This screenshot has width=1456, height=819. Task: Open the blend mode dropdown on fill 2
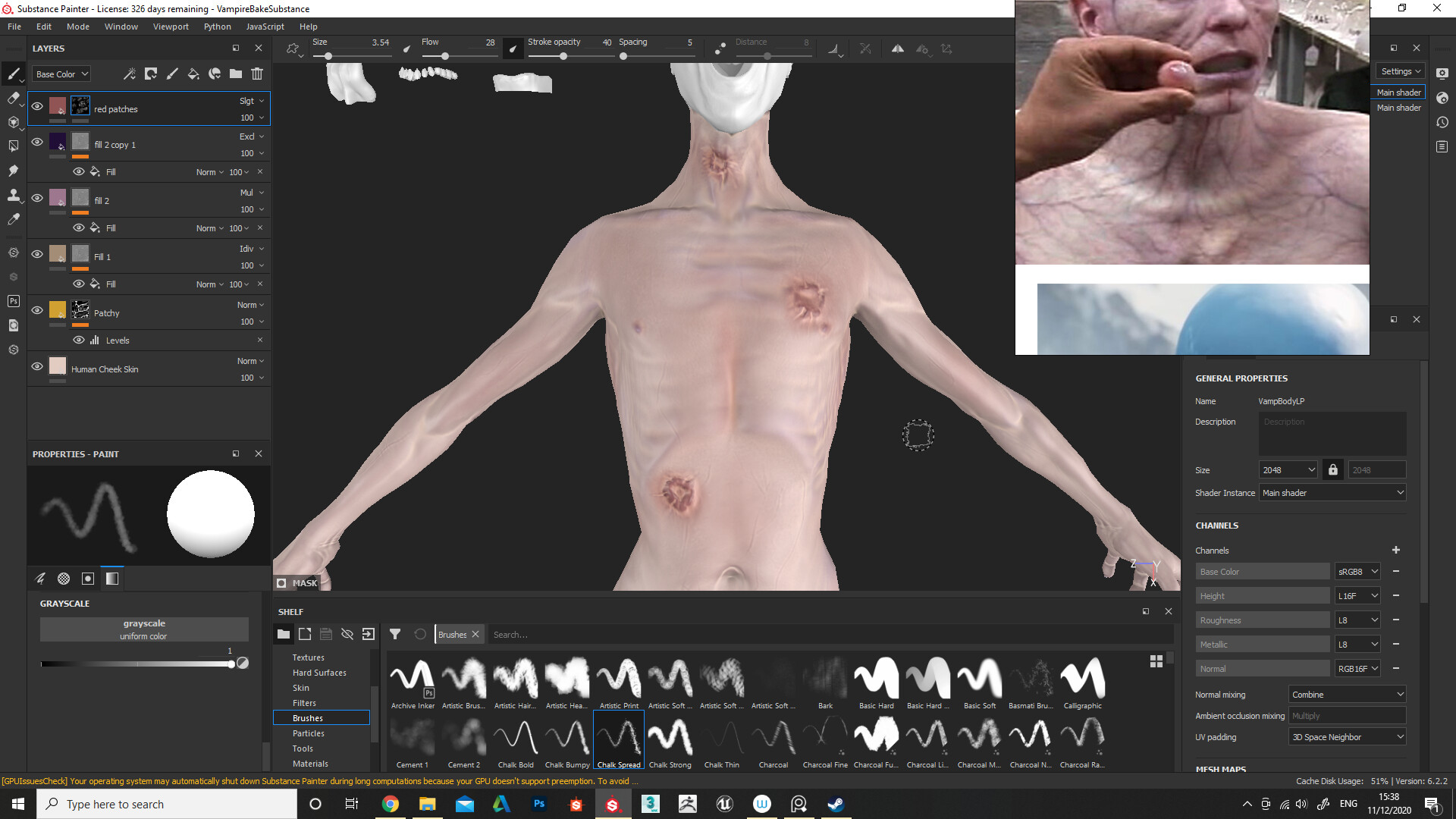click(x=250, y=193)
